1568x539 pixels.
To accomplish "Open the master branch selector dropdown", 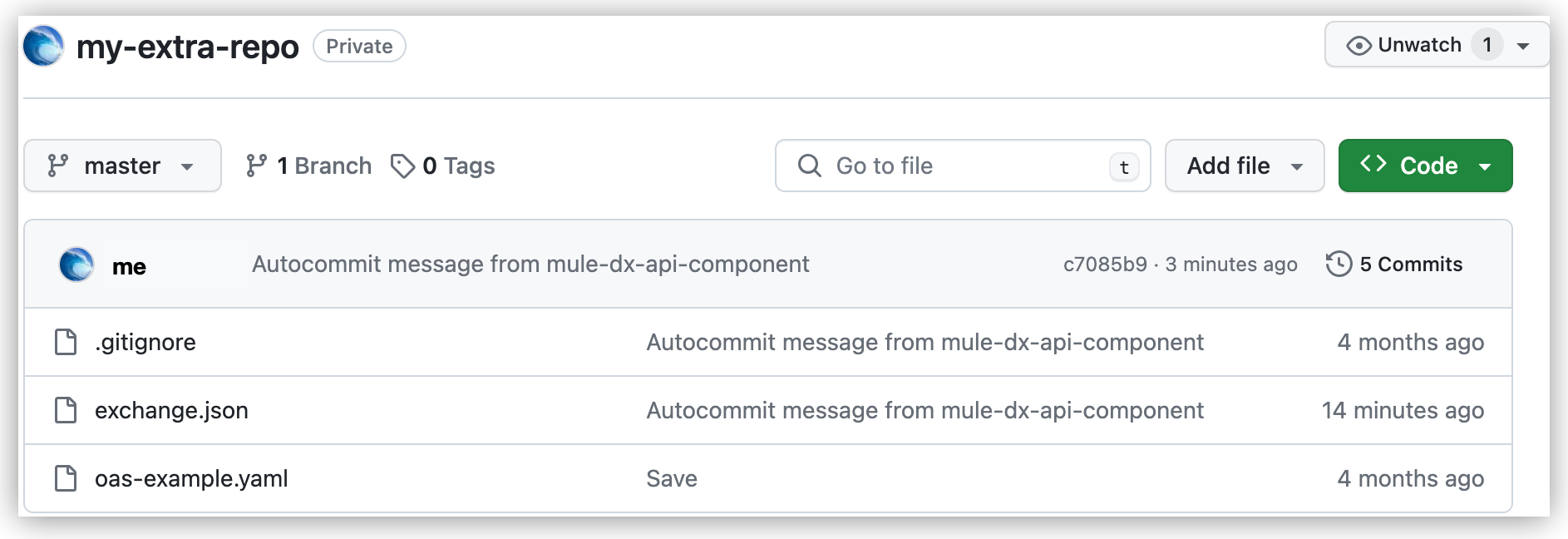I will [x=122, y=166].
